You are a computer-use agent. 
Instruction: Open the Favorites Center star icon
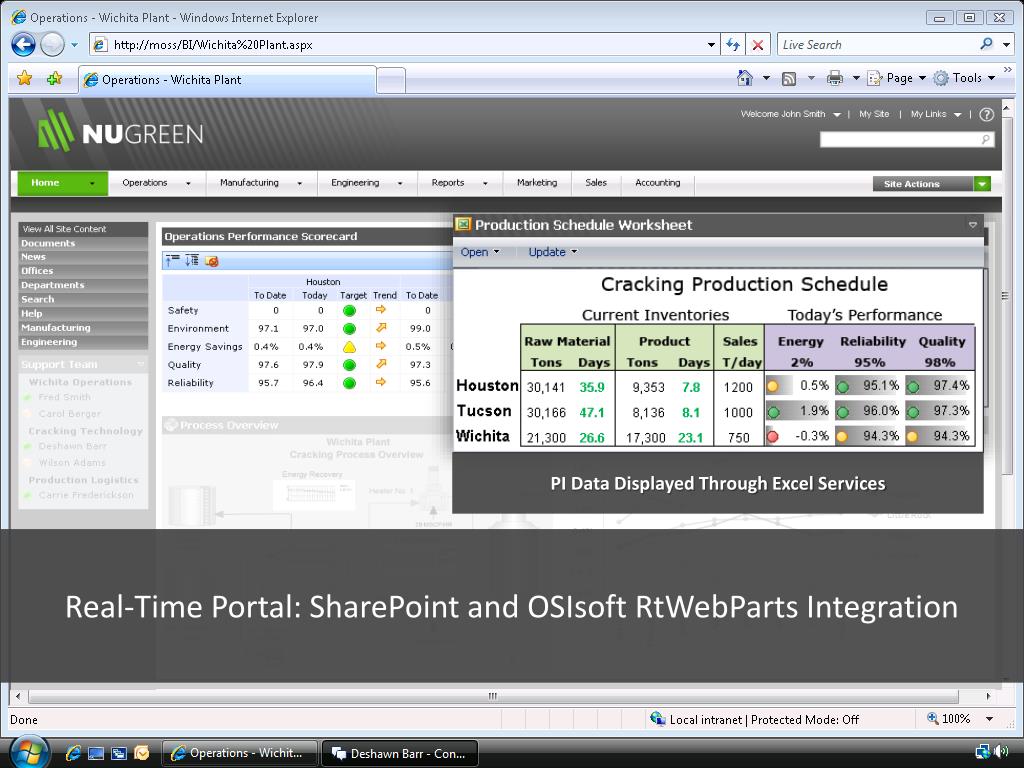[25, 78]
